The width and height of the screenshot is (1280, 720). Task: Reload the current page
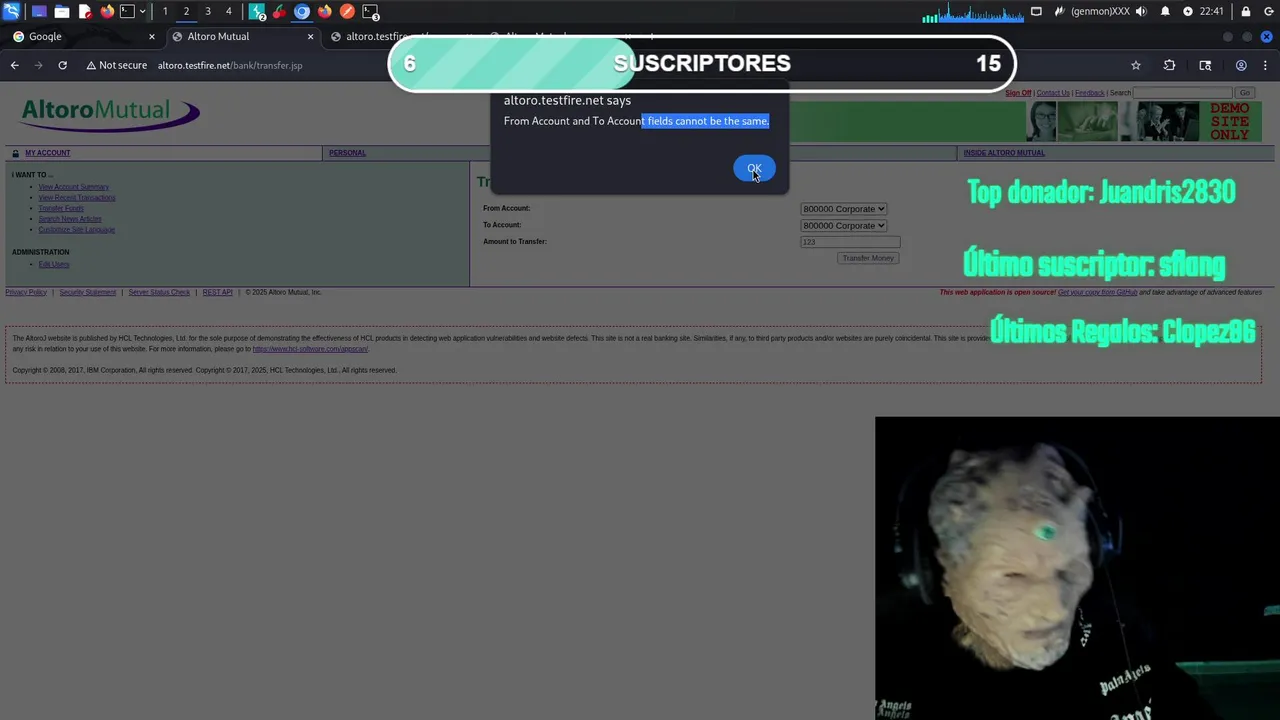click(x=62, y=65)
